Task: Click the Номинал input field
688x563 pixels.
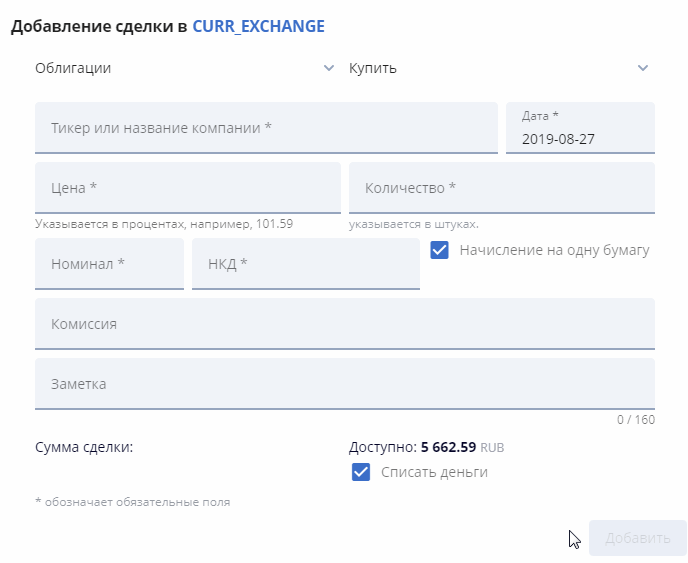Action: click(x=109, y=264)
